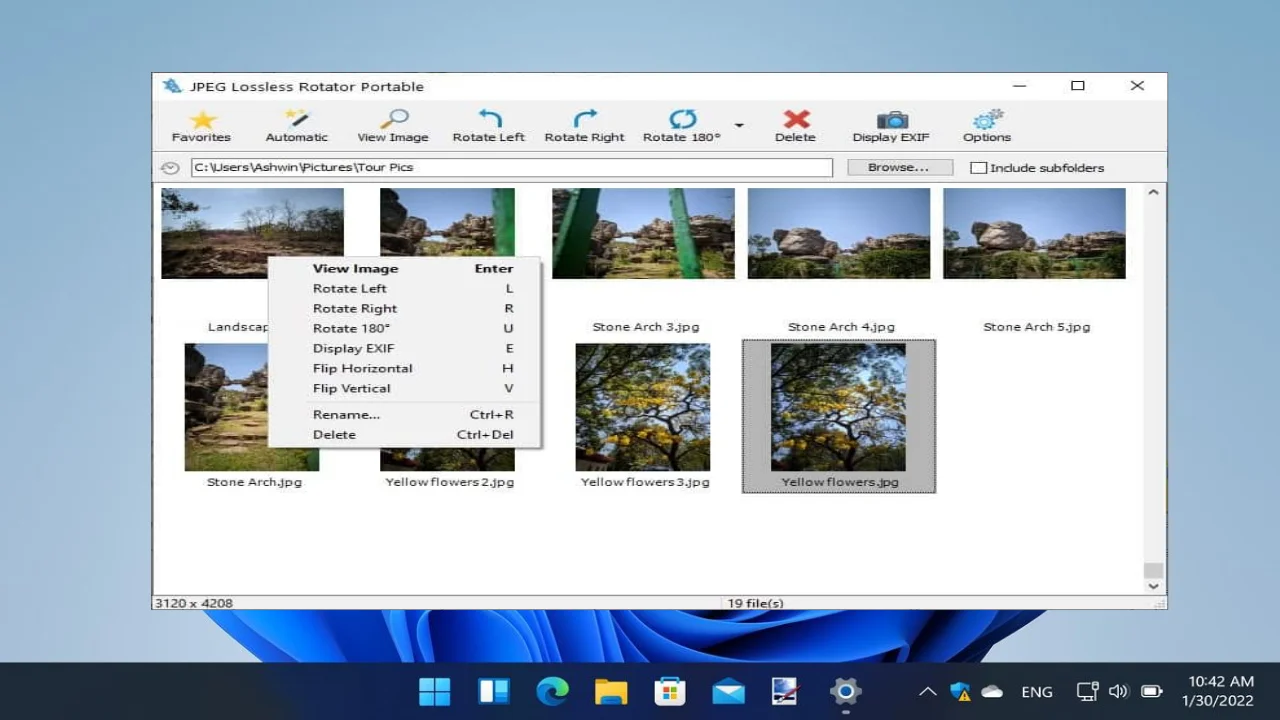The image size is (1280, 720).
Task: Select Stone Arch 5.jpg thumbnail
Action: 1034,233
